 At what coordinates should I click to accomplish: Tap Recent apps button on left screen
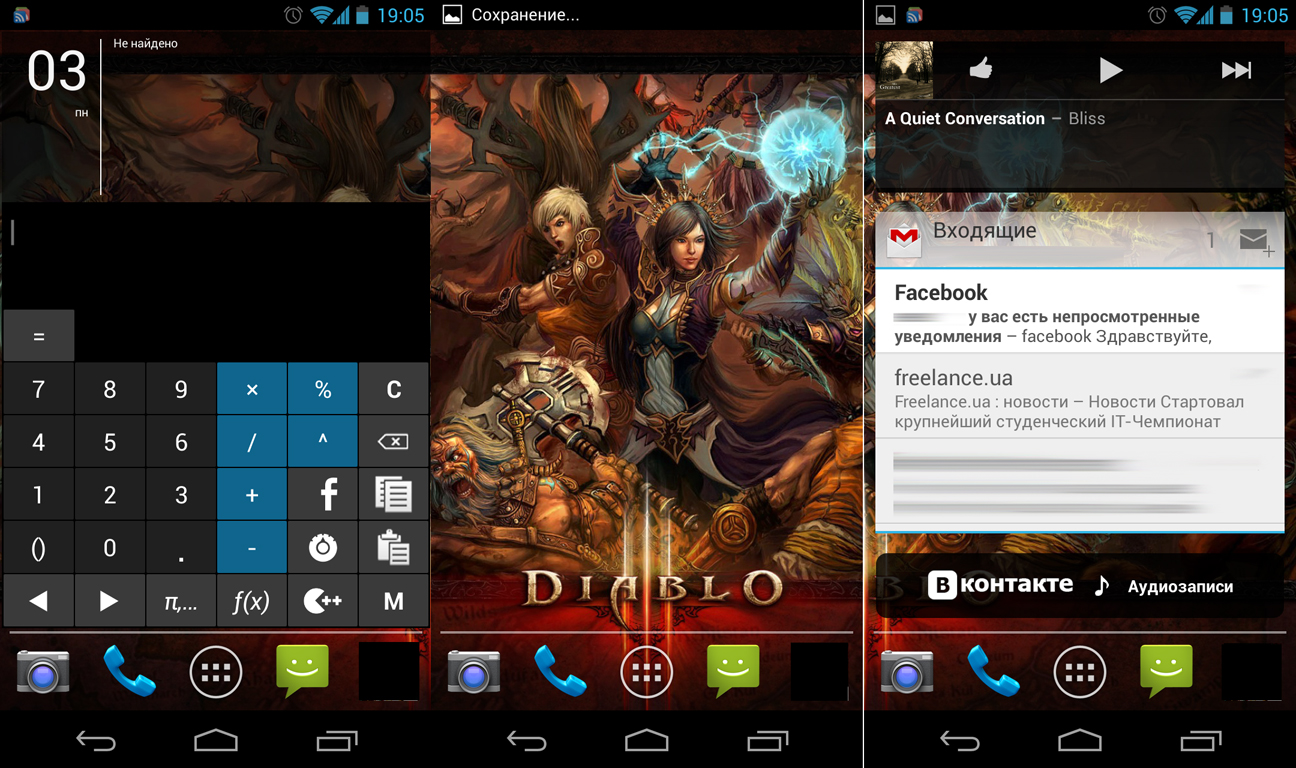point(336,741)
